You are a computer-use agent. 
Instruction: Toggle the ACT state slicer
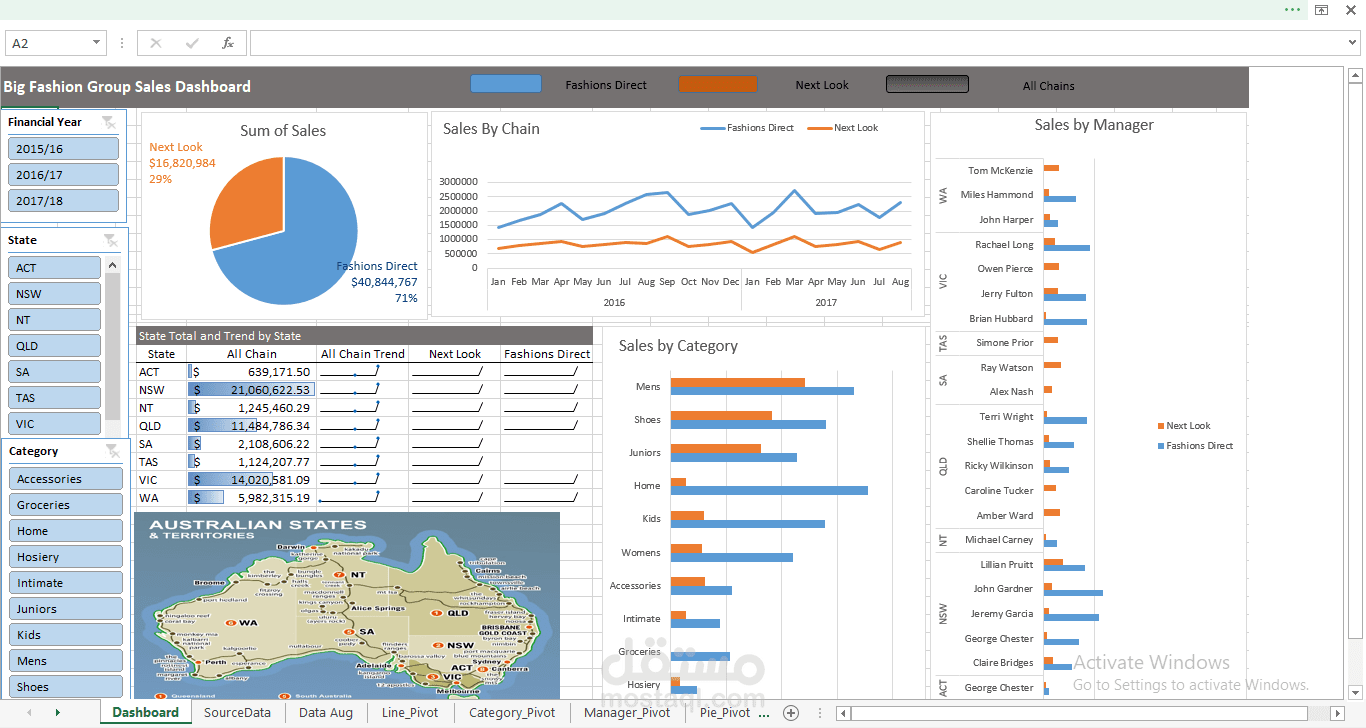click(x=55, y=267)
